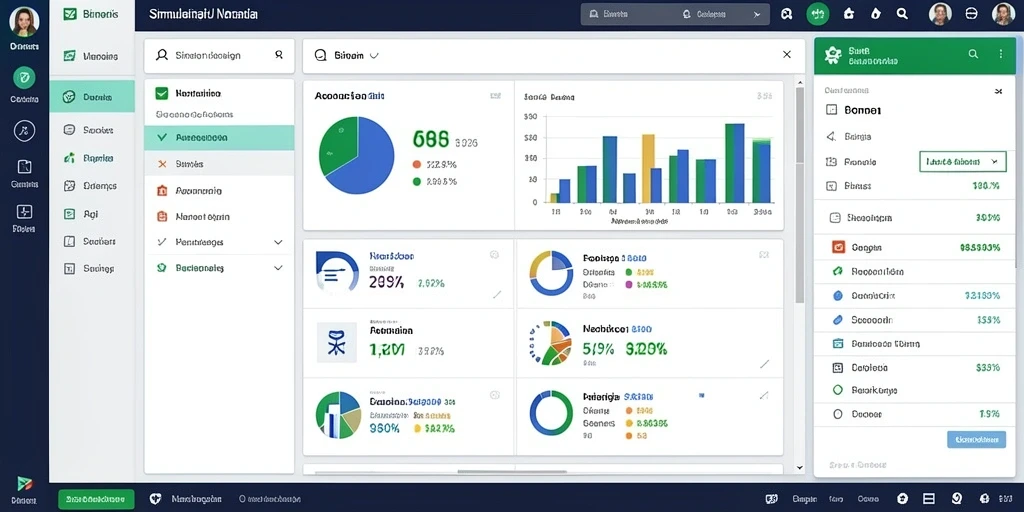
Task: Click the blue button in right panel
Action: [976, 440]
